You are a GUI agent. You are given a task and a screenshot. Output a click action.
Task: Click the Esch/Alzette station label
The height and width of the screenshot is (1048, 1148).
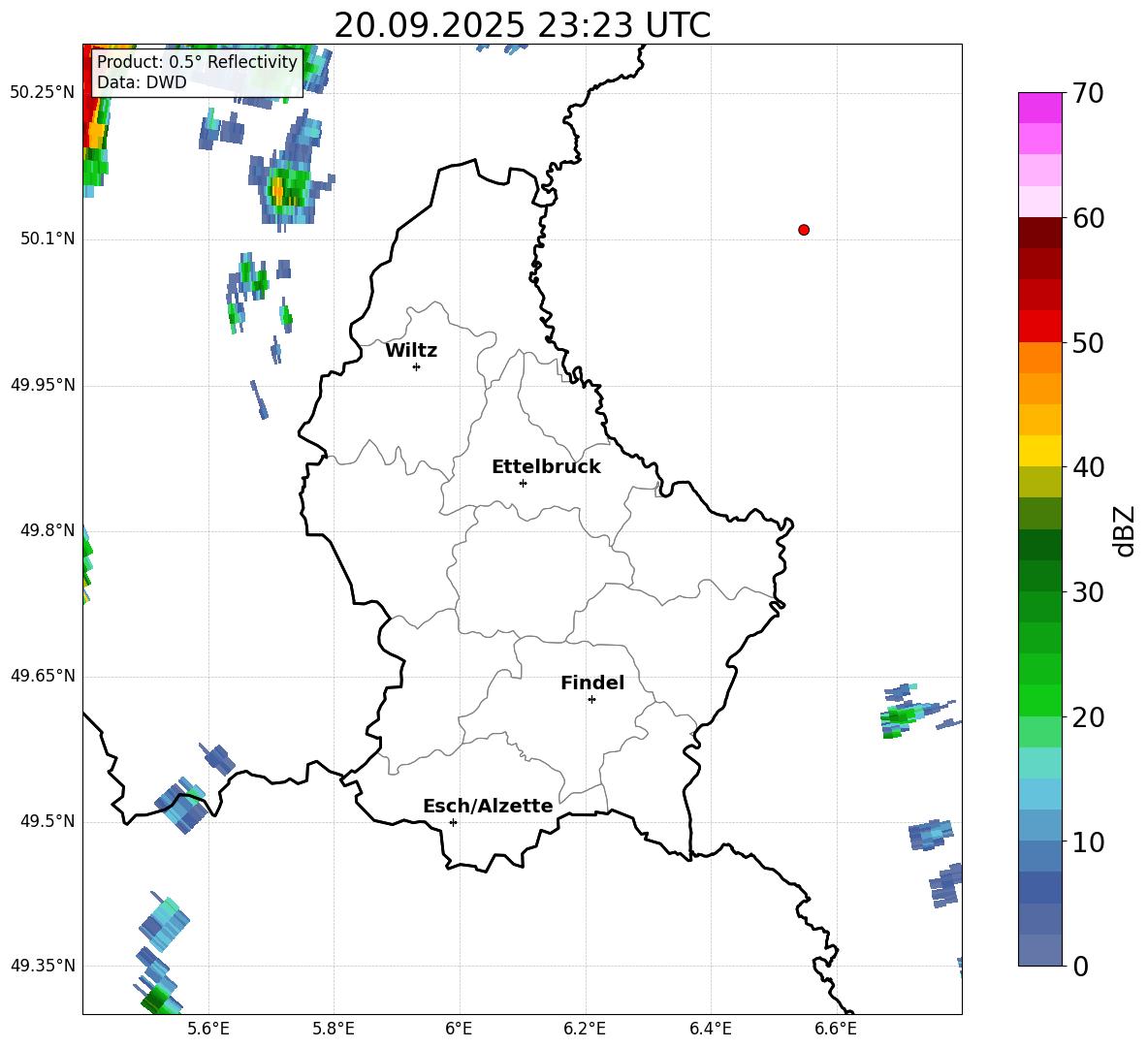(x=488, y=806)
